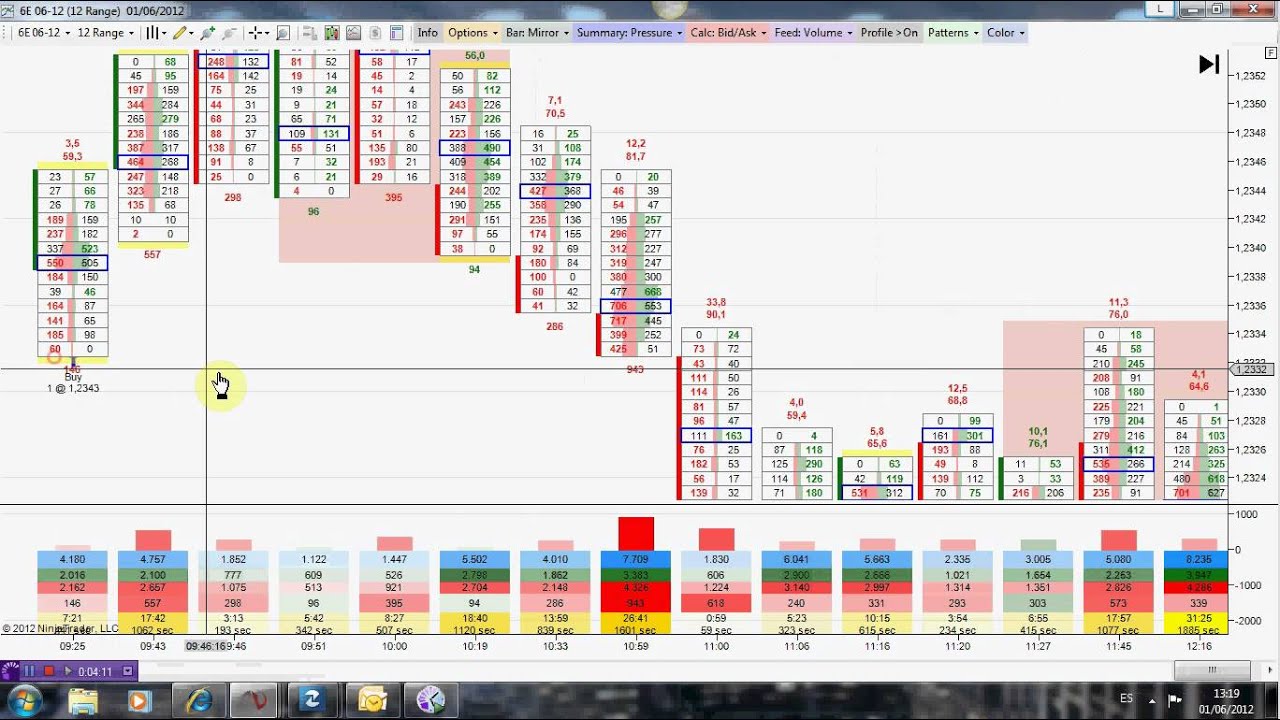1280x720 pixels.
Task: Open the 12 Range interval dropdown
Action: point(105,33)
